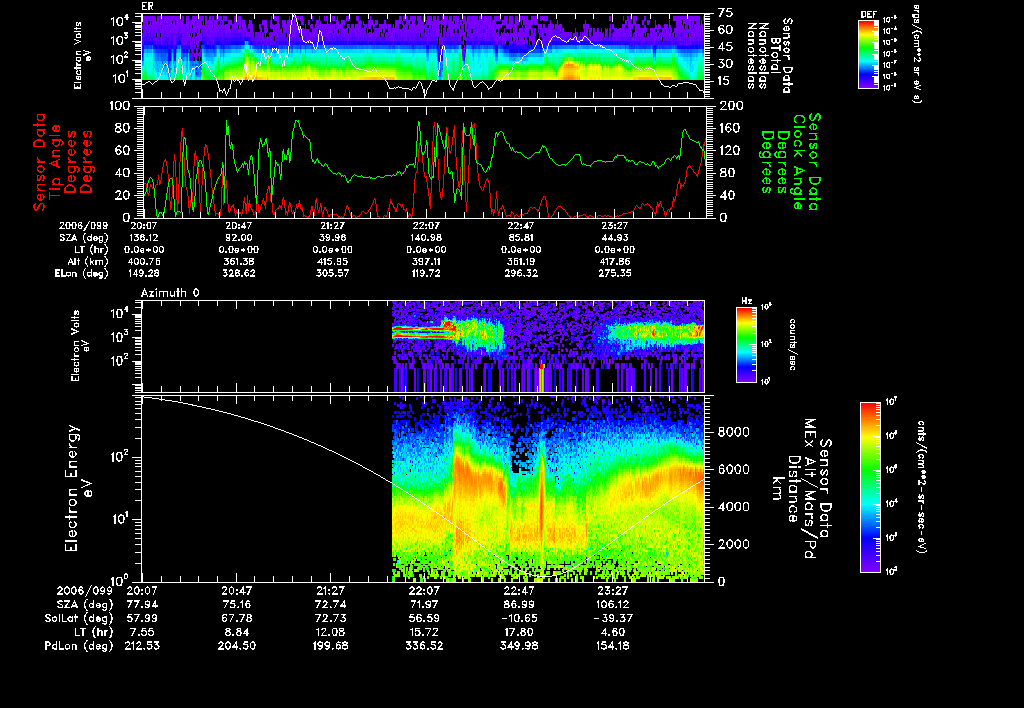Click ELon value 149.28
The height and width of the screenshot is (708, 1024).
[x=144, y=273]
